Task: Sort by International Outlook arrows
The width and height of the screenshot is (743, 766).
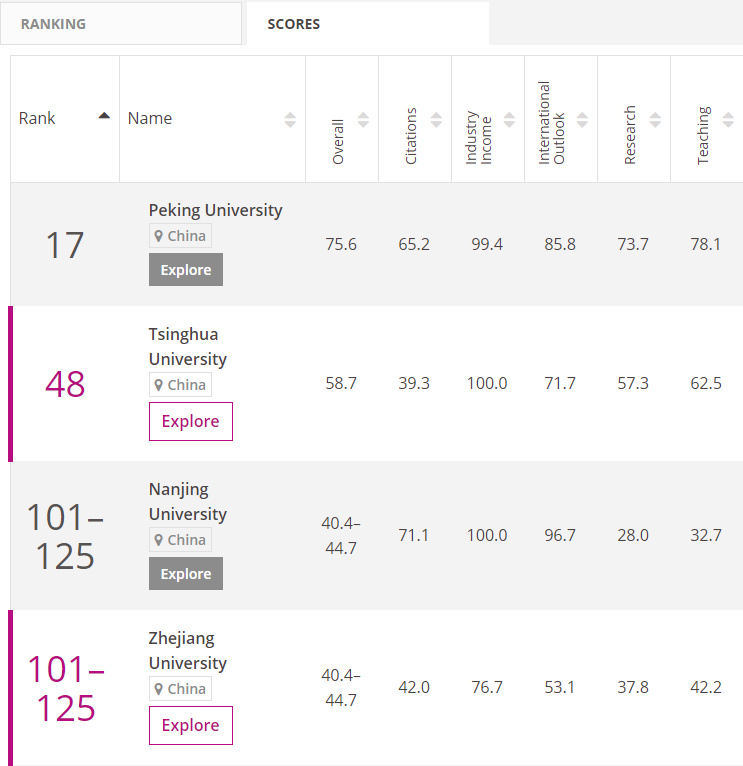Action: tap(582, 119)
